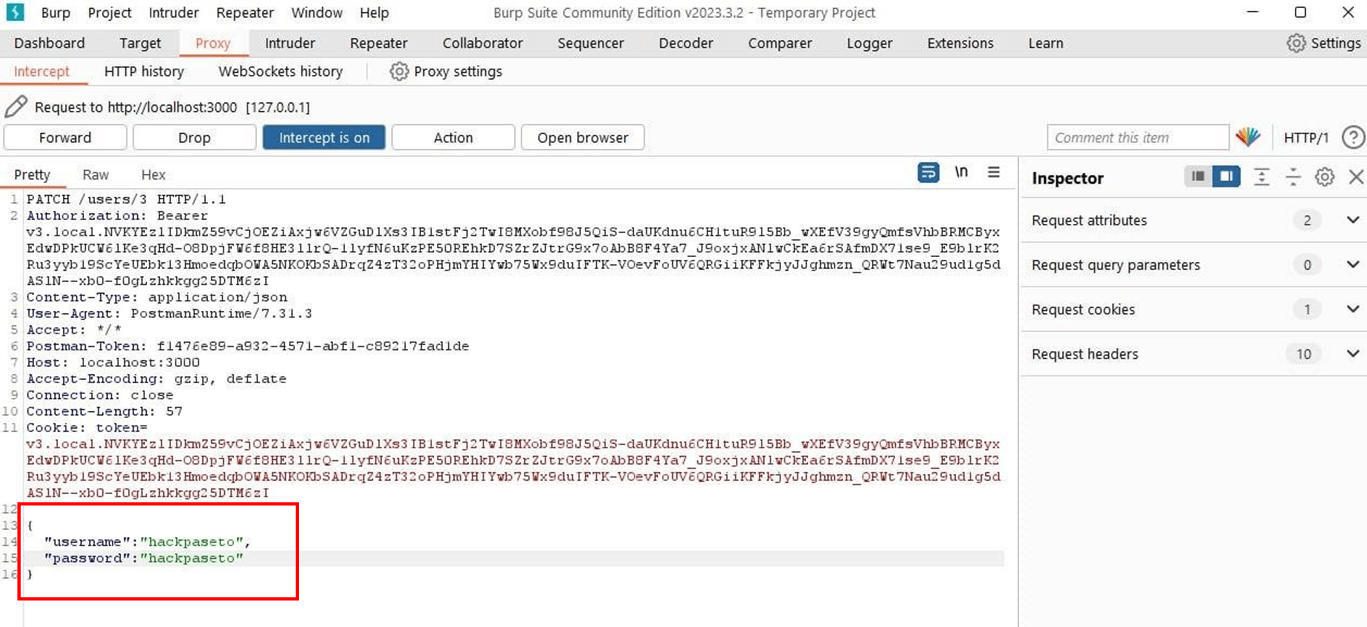The height and width of the screenshot is (627, 1367).
Task: Click the highlight color picker icon
Action: (1247, 138)
